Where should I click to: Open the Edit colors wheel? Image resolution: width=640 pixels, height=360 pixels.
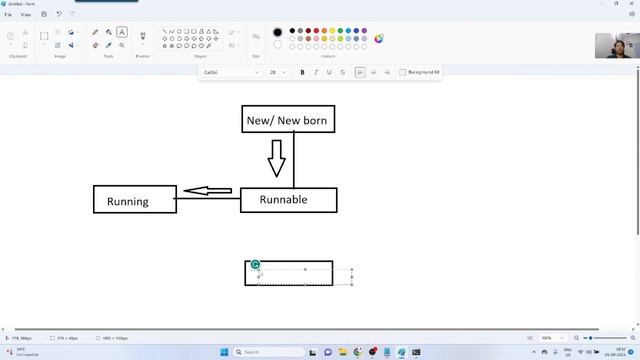click(379, 39)
